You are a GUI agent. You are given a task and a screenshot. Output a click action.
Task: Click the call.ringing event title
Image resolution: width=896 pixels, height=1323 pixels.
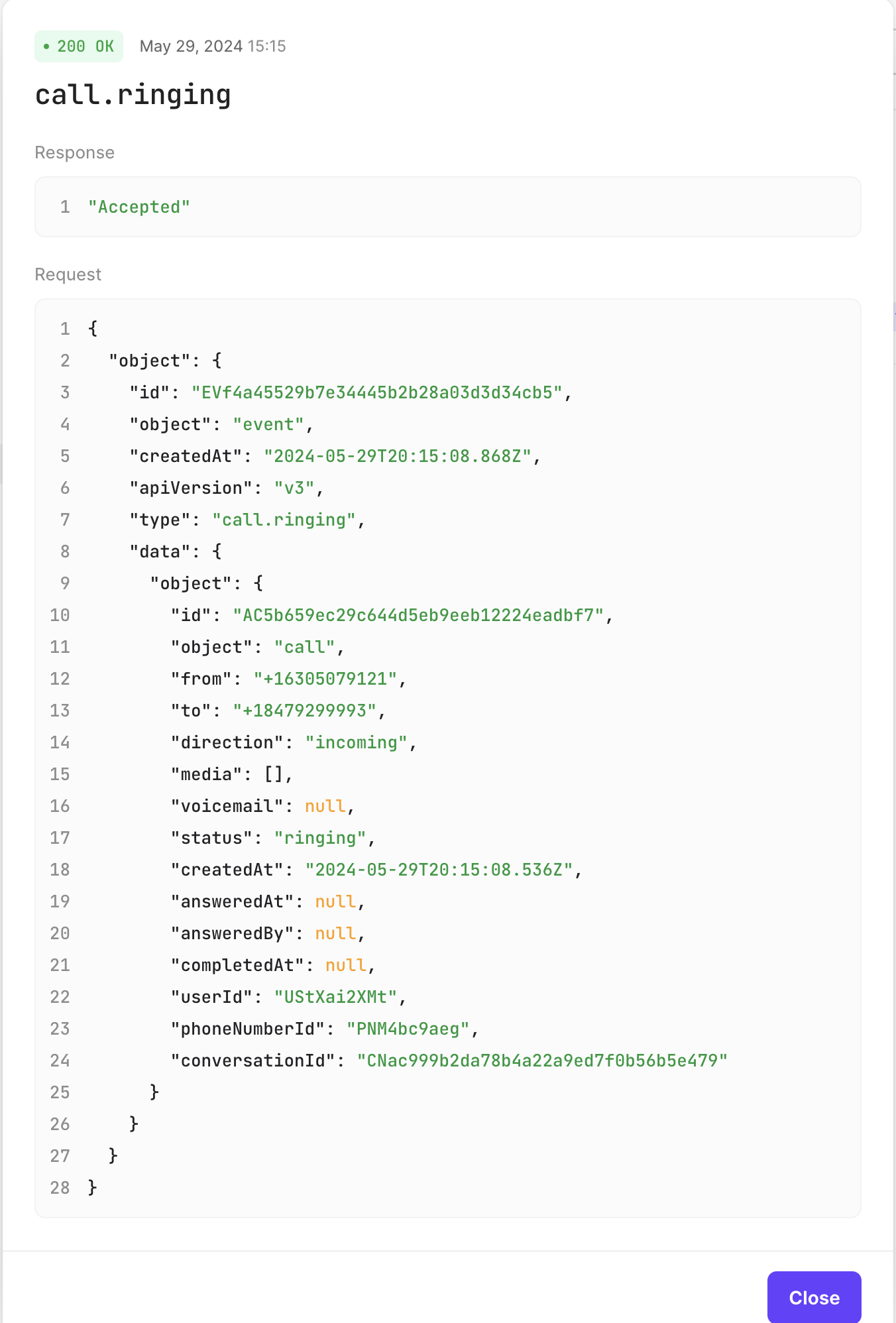133,95
